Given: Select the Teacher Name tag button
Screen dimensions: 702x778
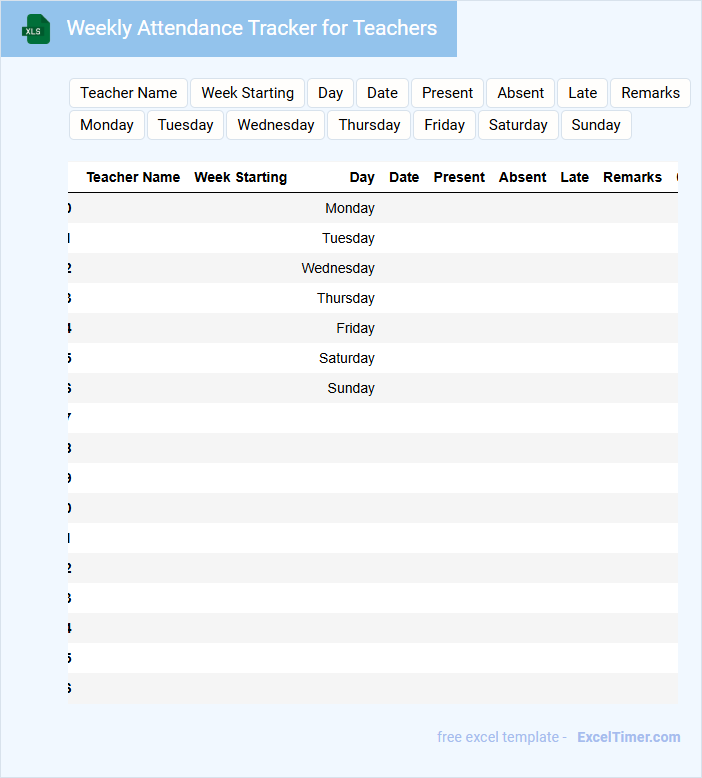Looking at the screenshot, I should click(x=128, y=93).
